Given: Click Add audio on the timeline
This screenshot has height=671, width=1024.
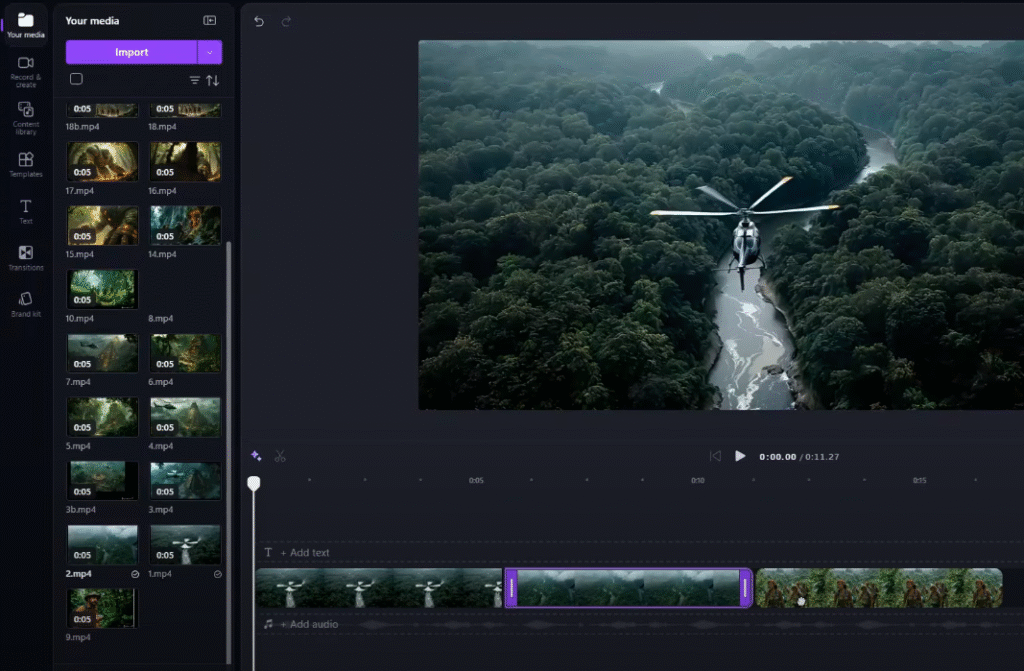Looking at the screenshot, I should (309, 624).
